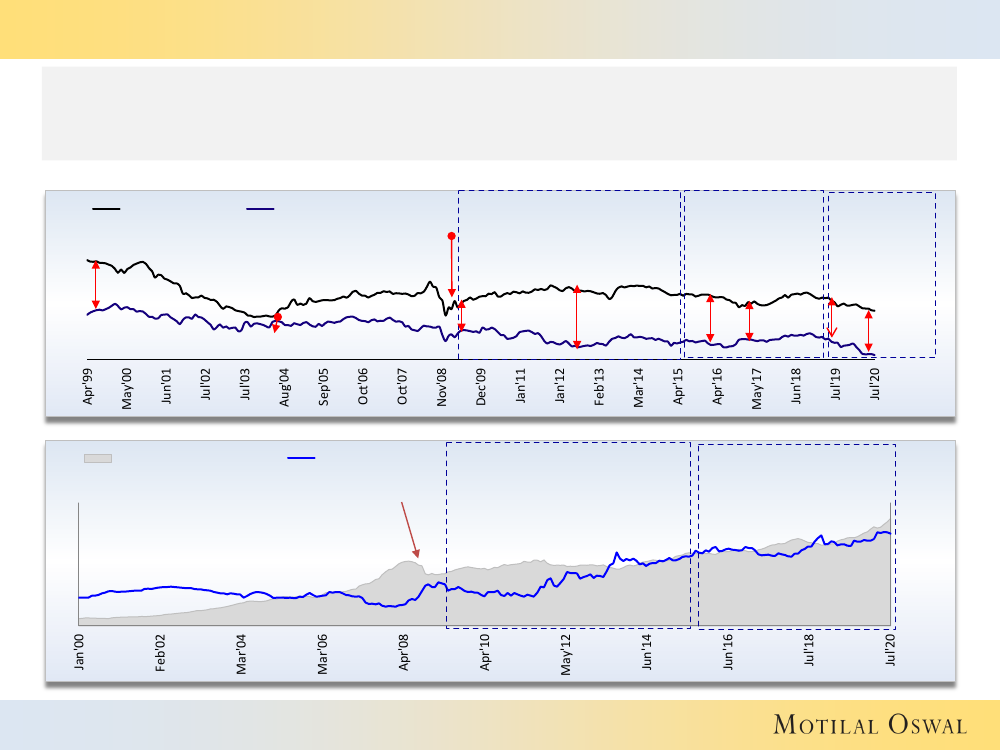Click the Apr'99 axis label
1000x750 pixels.
point(89,385)
